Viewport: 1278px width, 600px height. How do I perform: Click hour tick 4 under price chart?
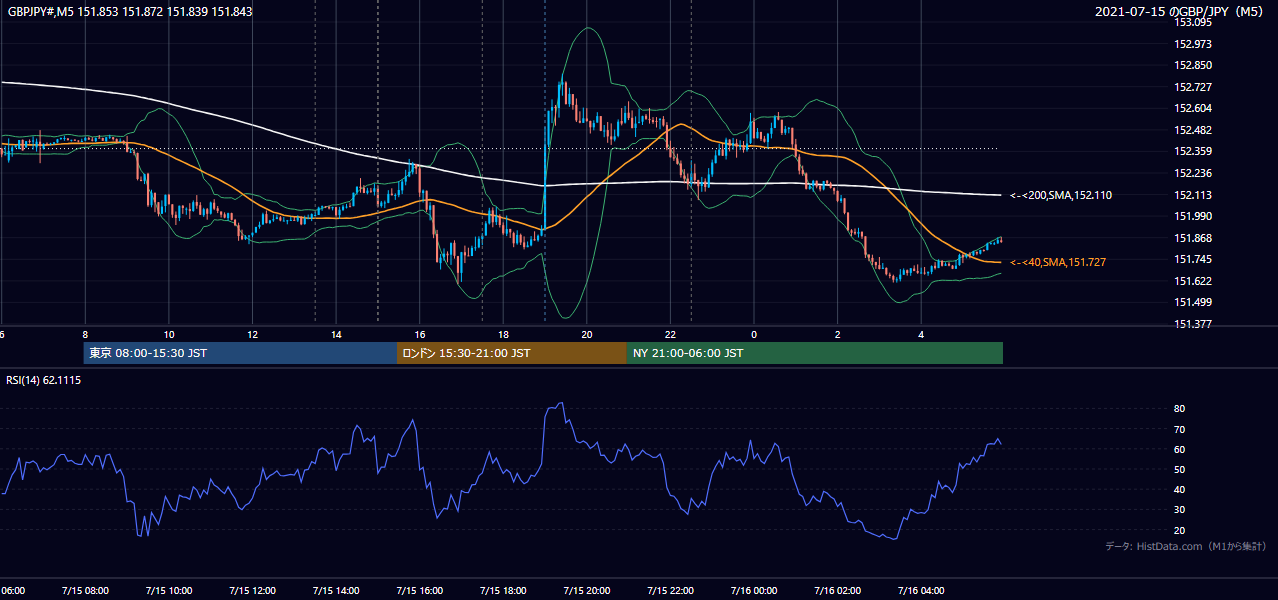(x=922, y=335)
